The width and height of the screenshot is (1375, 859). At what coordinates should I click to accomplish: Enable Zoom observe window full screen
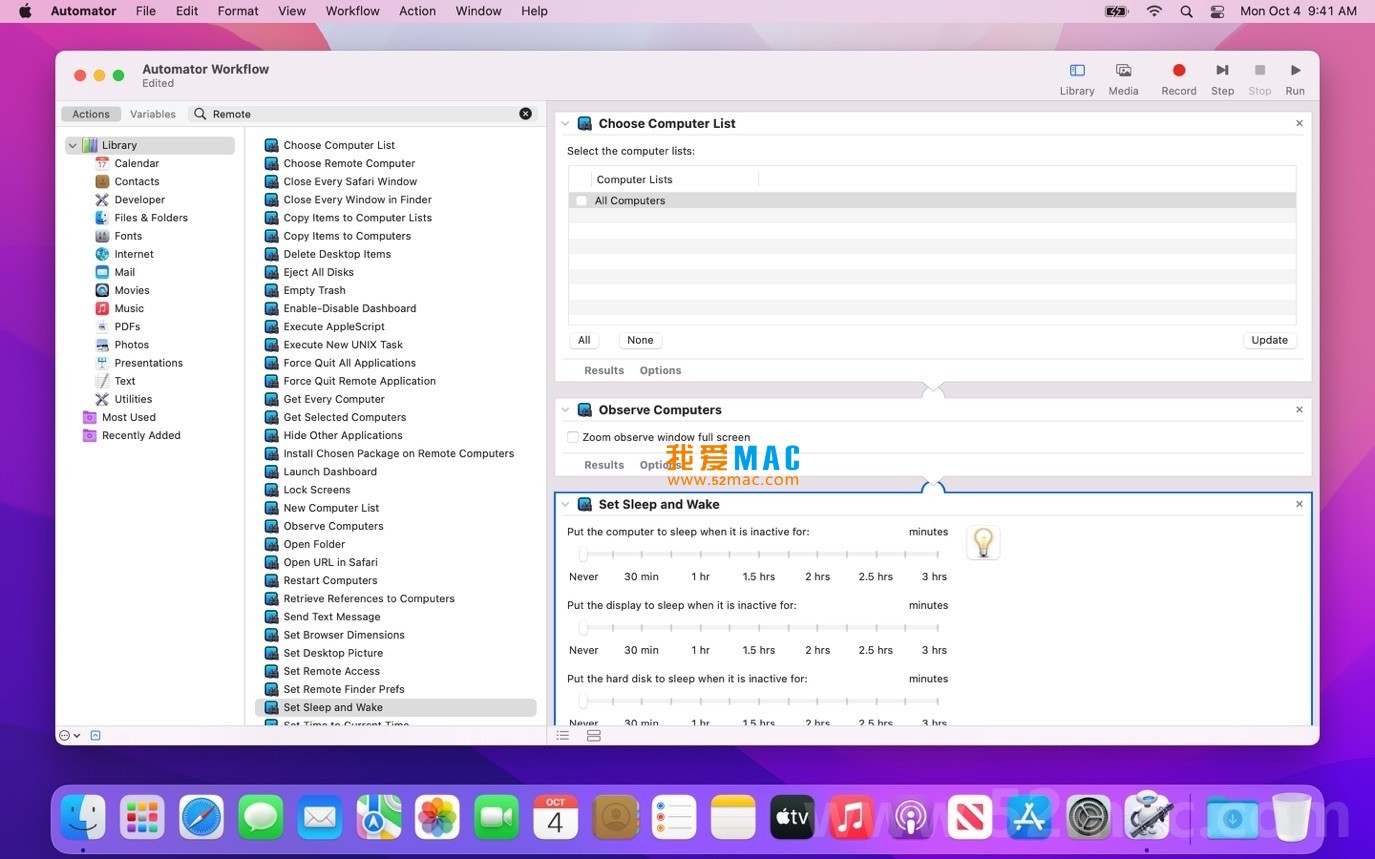[x=573, y=437]
